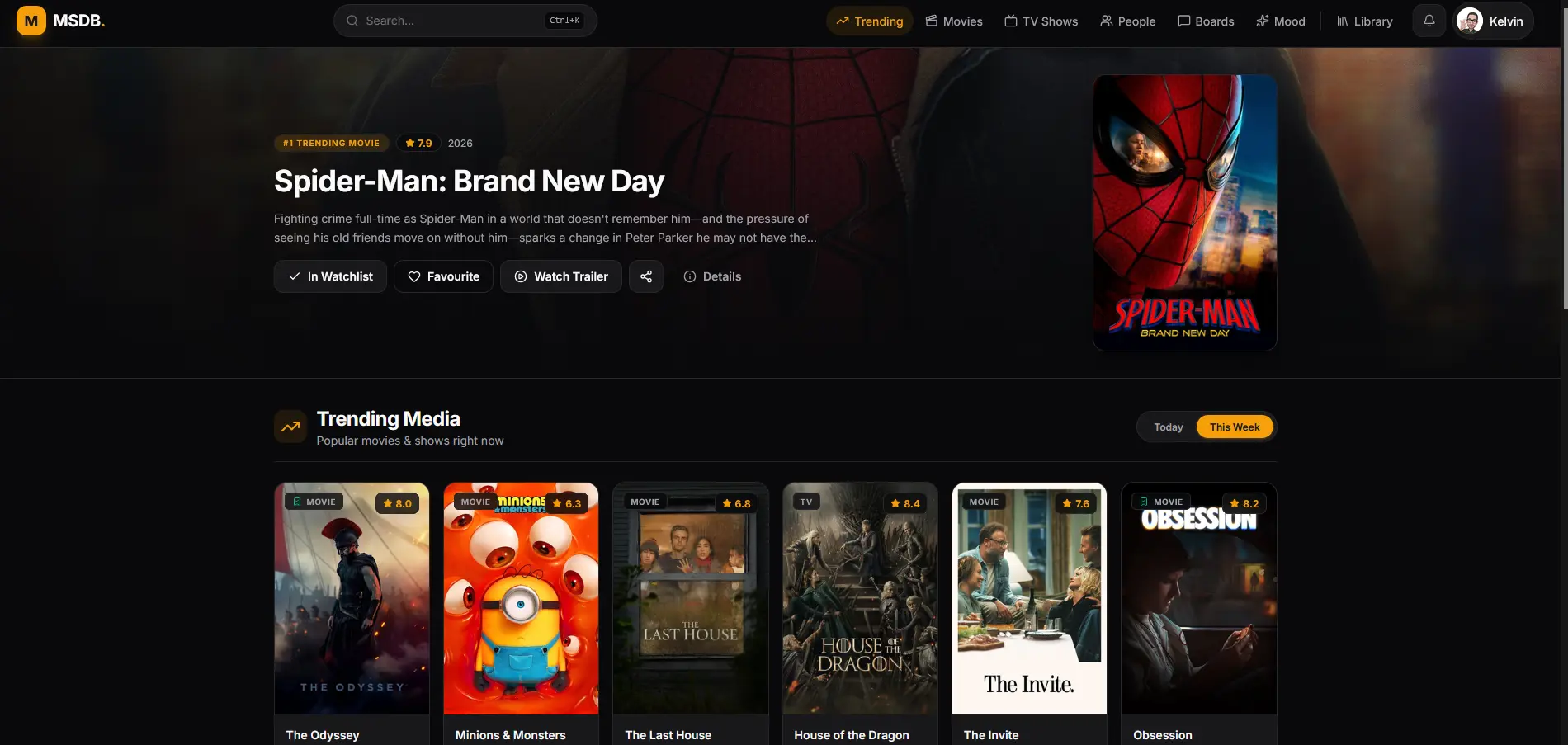Open the Minions & Monsters poster
This screenshot has height=745, width=1568.
521,598
